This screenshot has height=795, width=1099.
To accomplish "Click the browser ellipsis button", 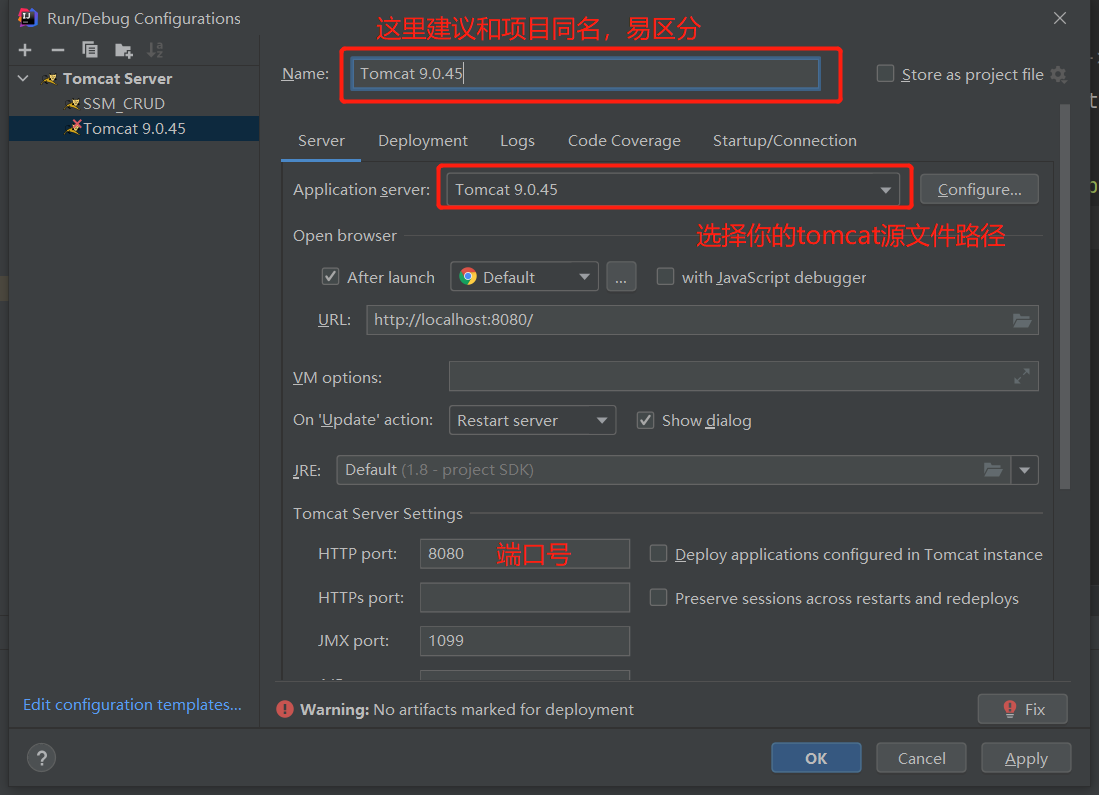I will point(621,277).
